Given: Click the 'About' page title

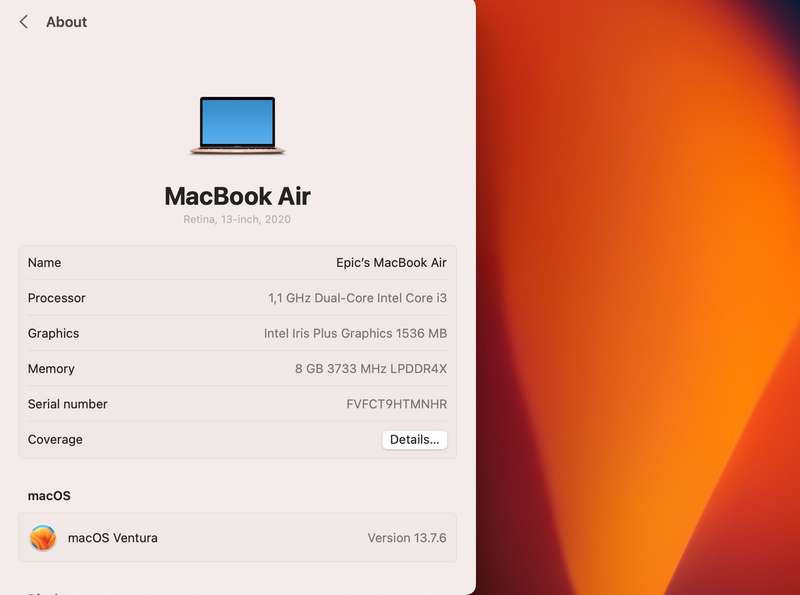Looking at the screenshot, I should (66, 22).
